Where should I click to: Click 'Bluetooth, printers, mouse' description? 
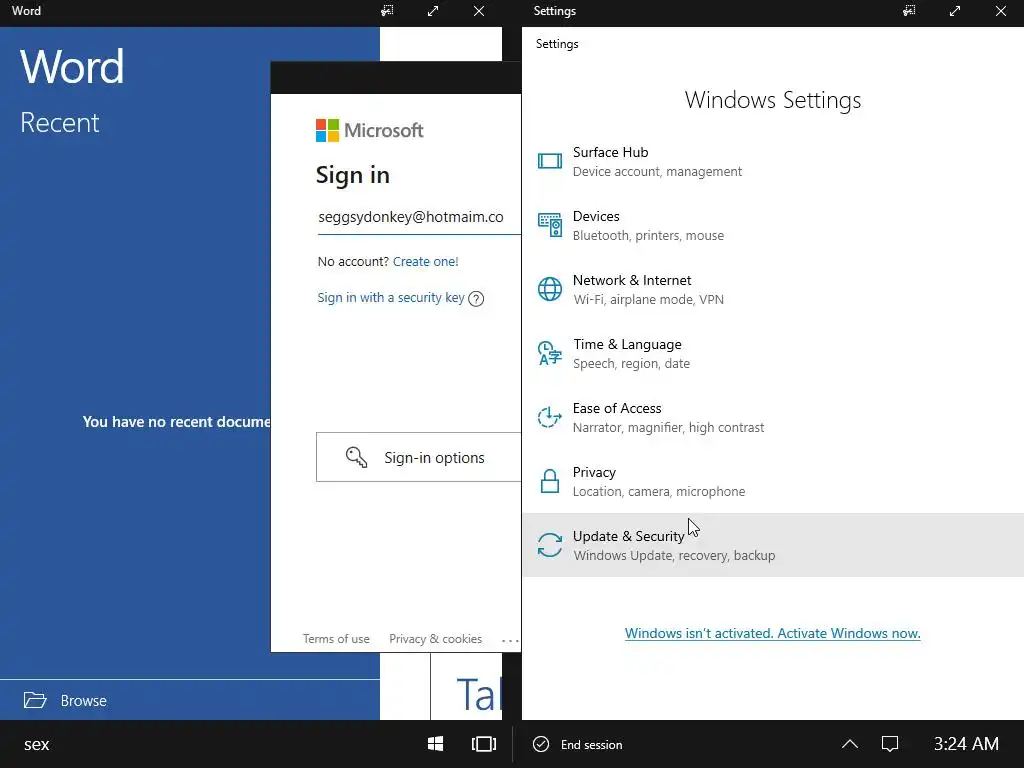coord(648,235)
